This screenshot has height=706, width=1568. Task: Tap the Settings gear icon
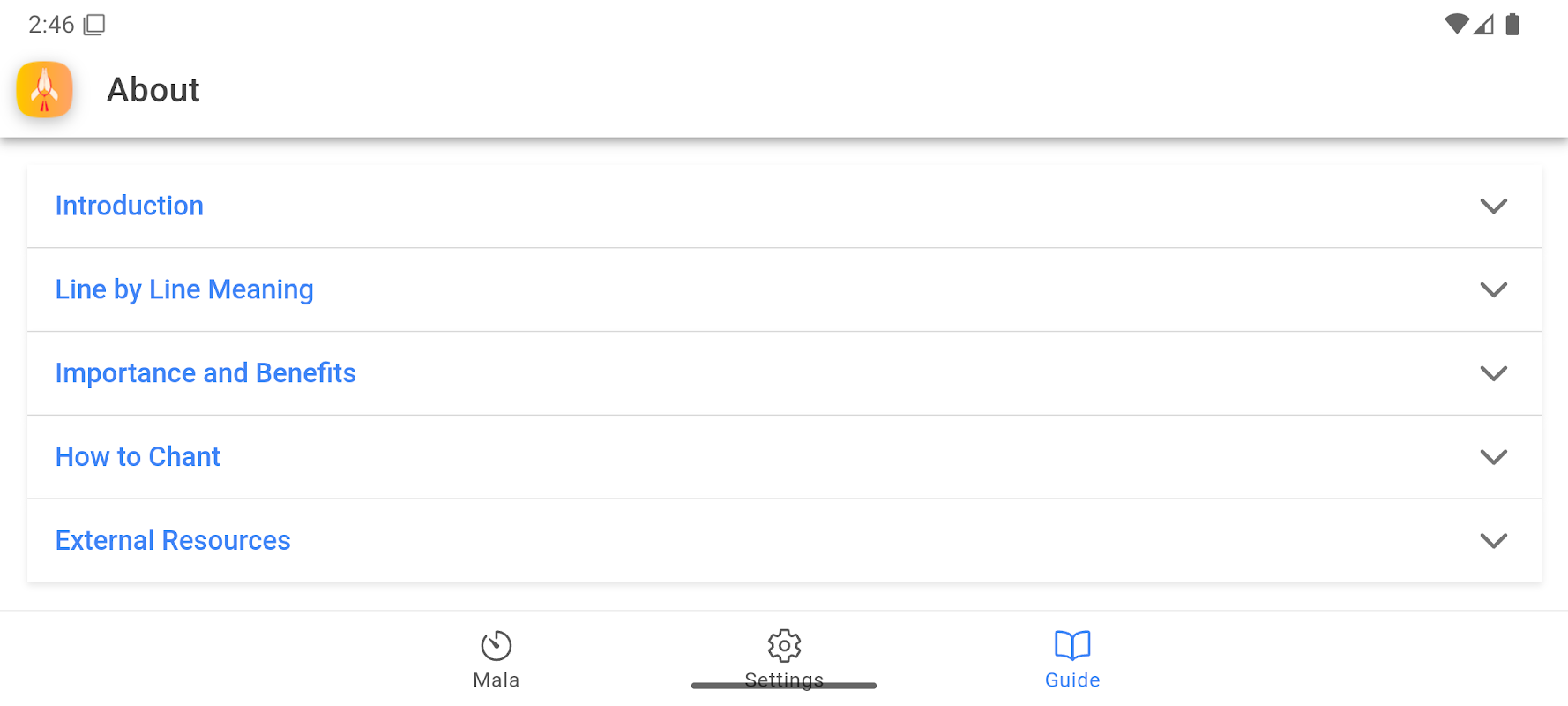784,645
